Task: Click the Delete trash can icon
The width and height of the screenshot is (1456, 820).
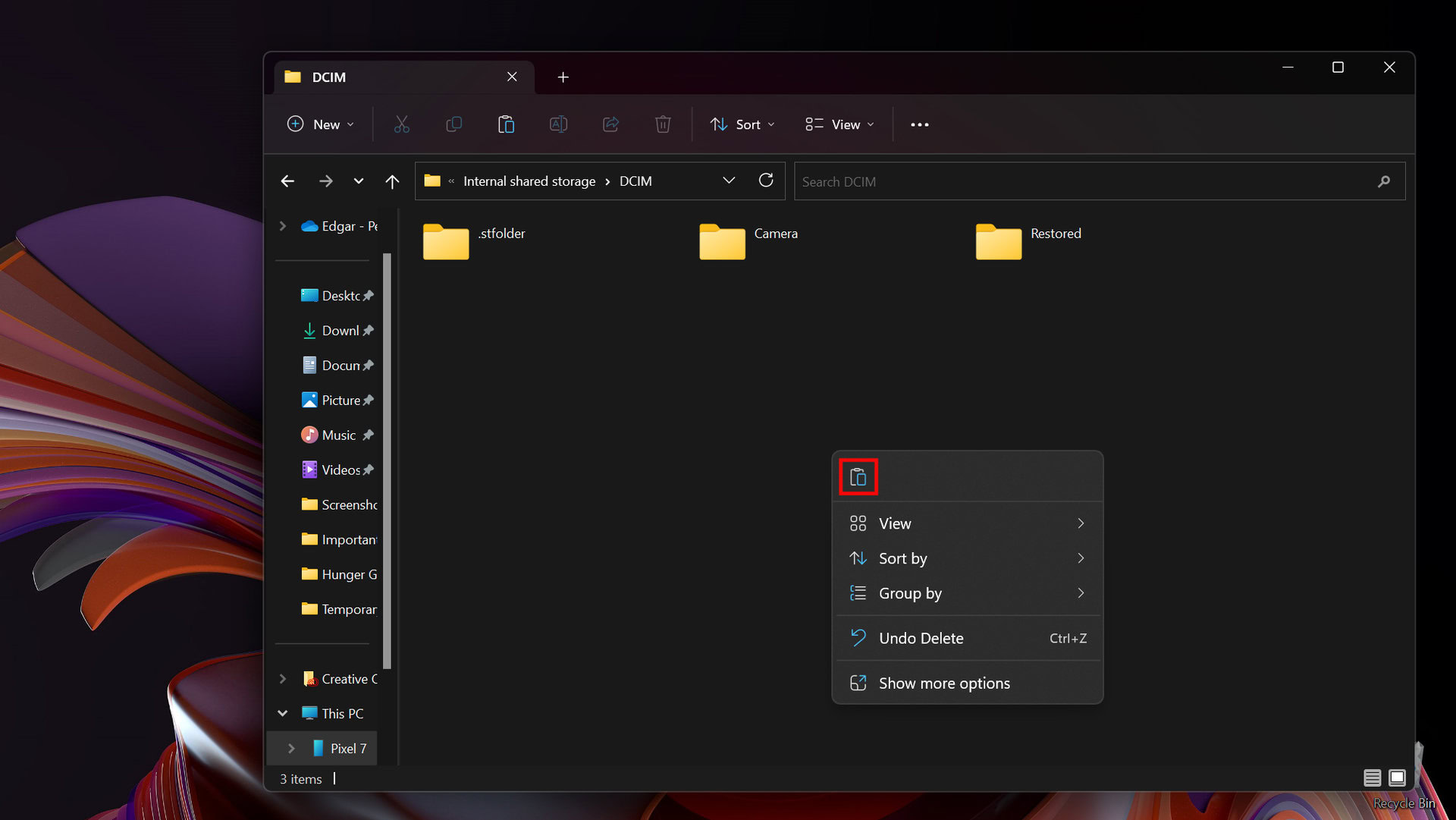Action: coord(662,124)
